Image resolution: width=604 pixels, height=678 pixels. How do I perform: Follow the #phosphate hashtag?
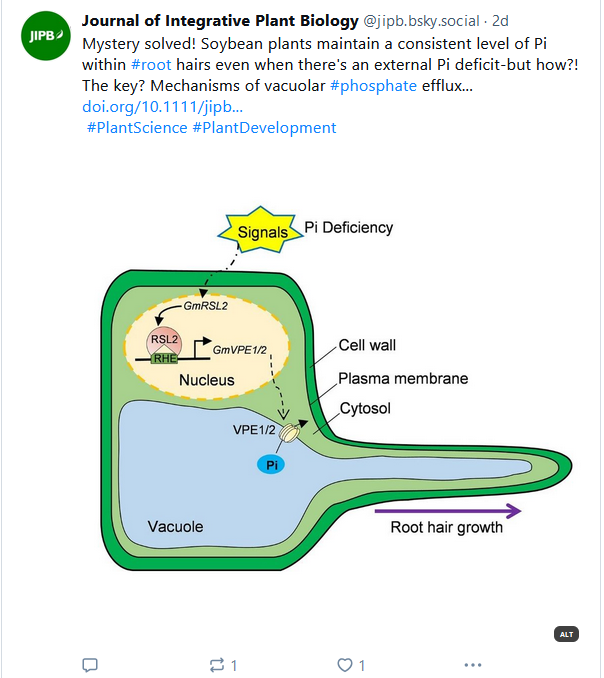pos(373,86)
